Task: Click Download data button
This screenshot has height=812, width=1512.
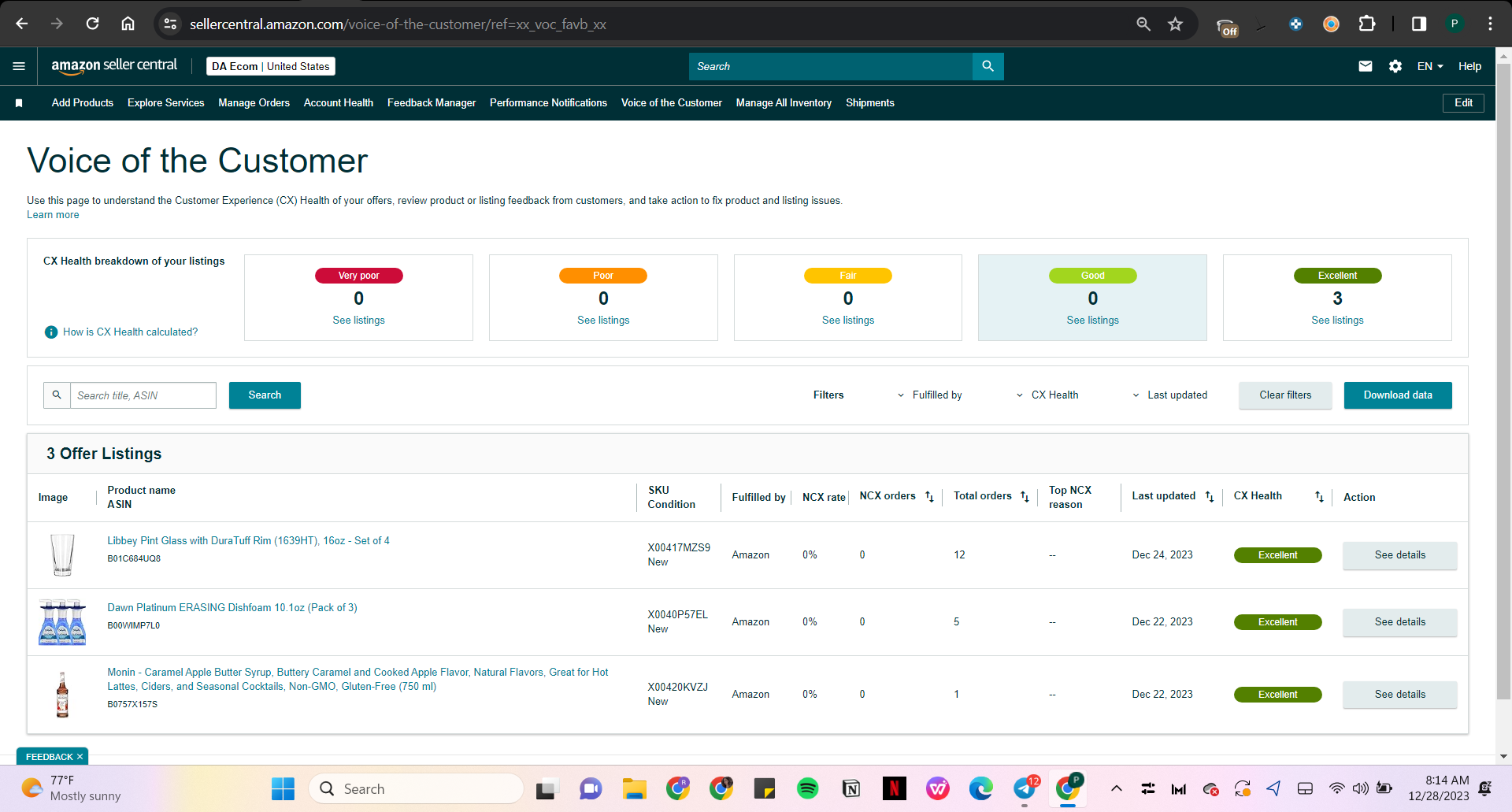Action: (1398, 395)
